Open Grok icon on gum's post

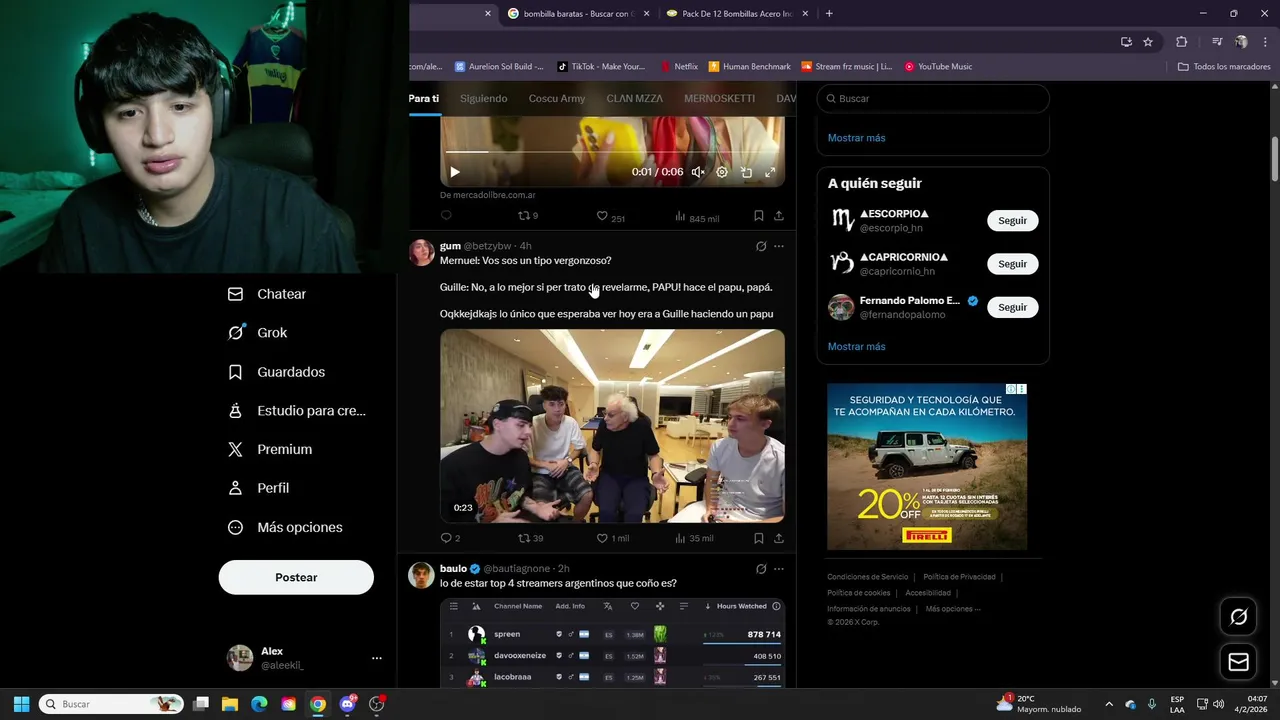coord(761,246)
